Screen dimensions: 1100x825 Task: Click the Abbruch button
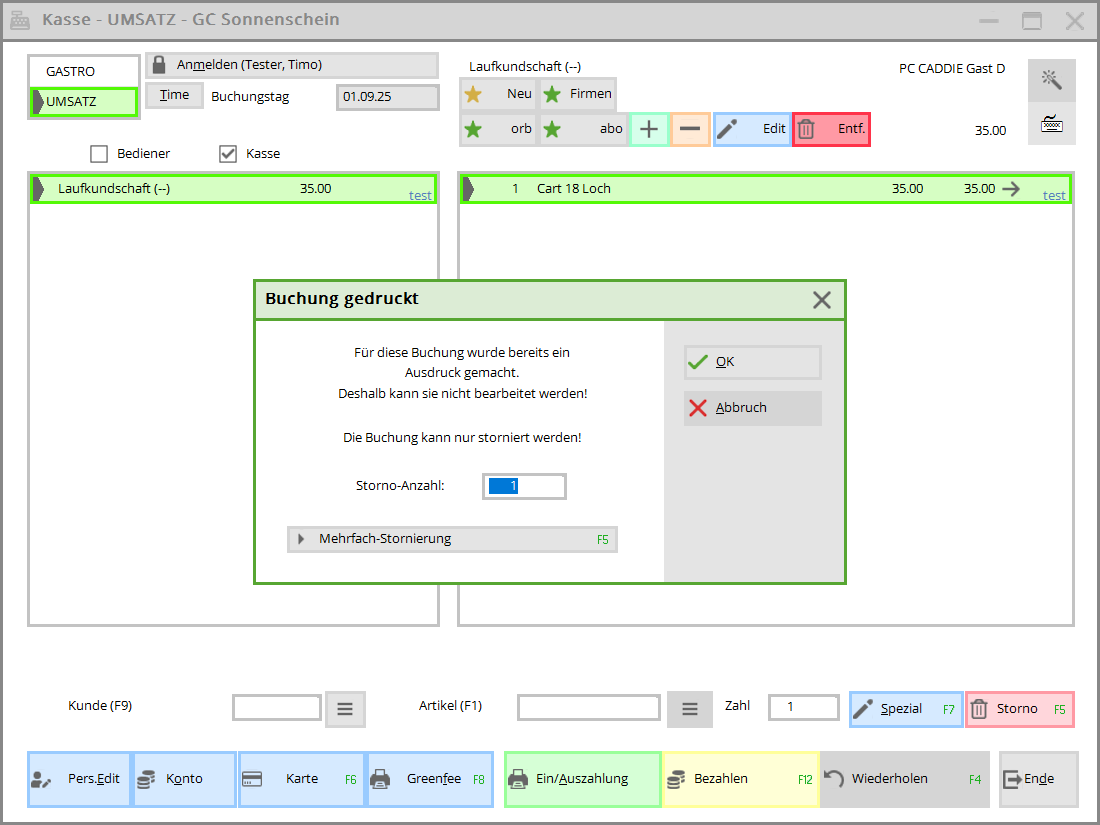(x=752, y=408)
